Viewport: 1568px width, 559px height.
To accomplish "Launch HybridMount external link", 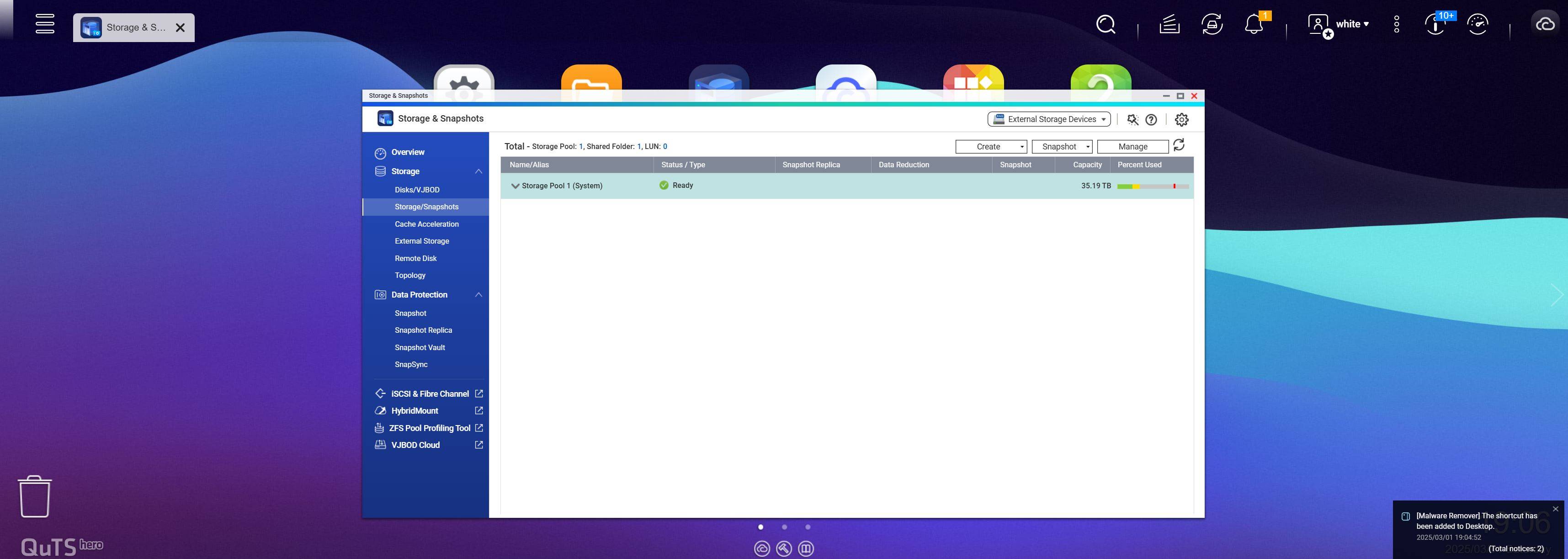I will pyautogui.click(x=429, y=411).
